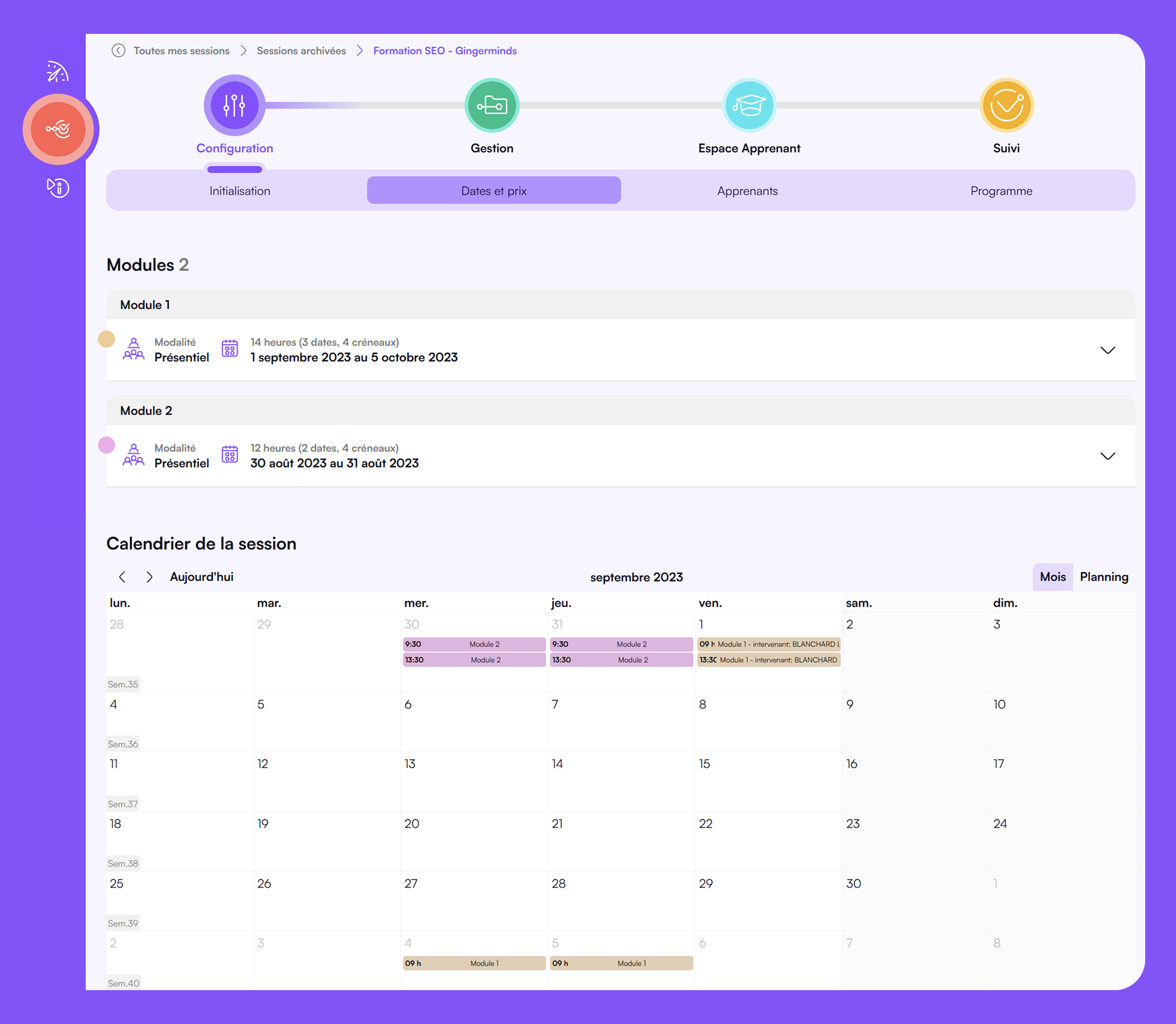Click the info sidebar icon
Image resolution: width=1176 pixels, height=1024 pixels.
click(x=58, y=188)
